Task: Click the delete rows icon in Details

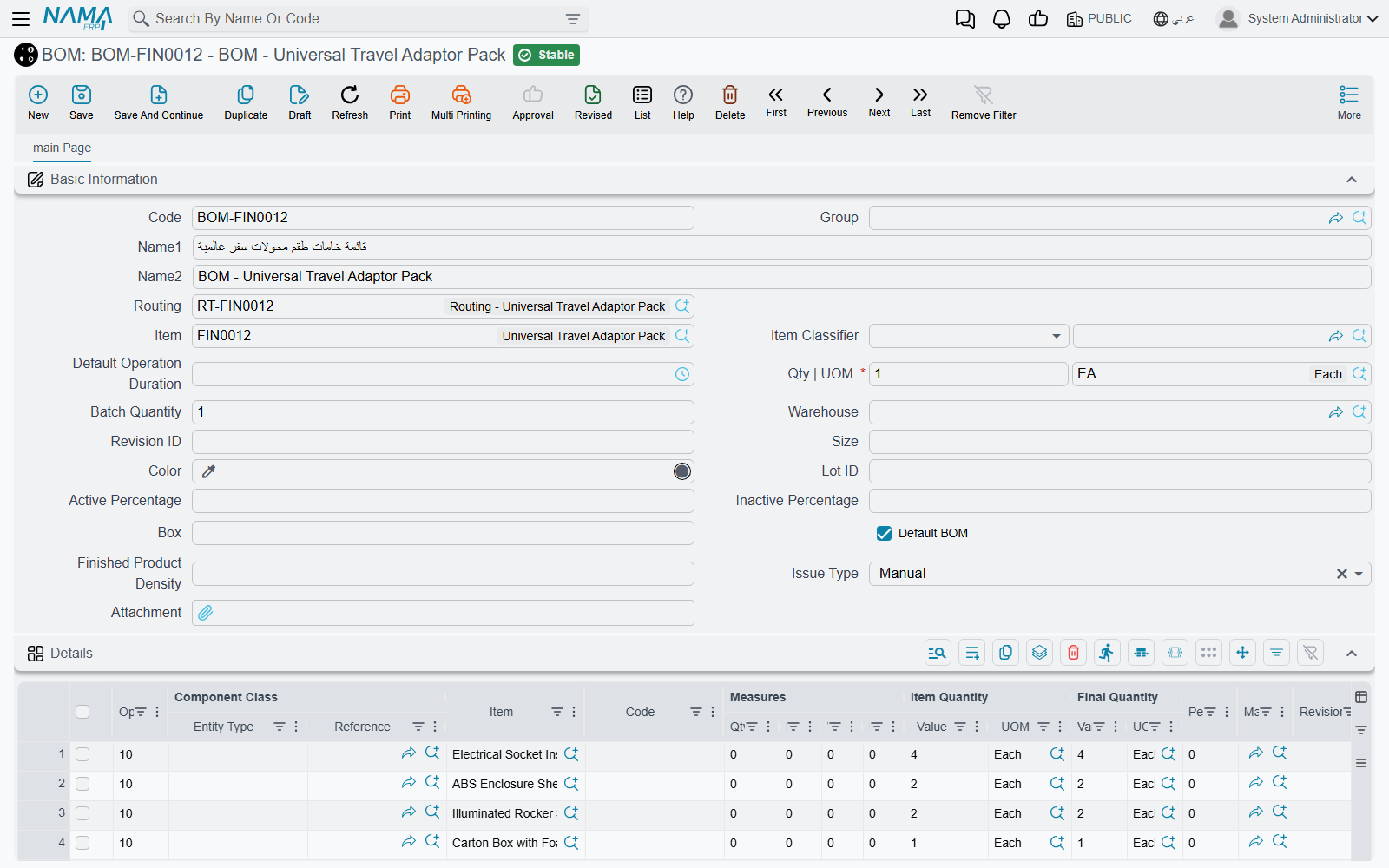Action: pyautogui.click(x=1074, y=653)
